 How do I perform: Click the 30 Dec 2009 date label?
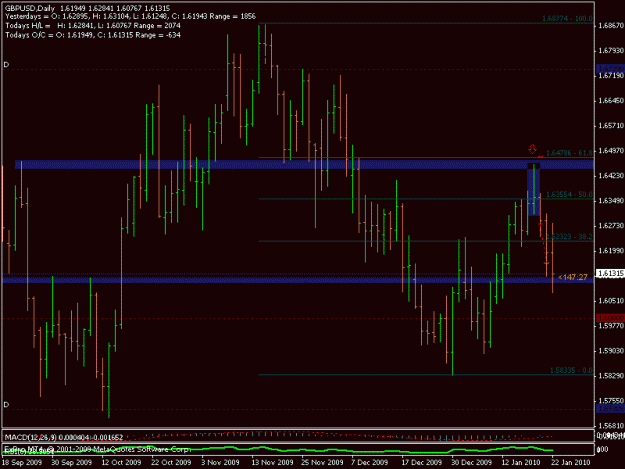472,463
